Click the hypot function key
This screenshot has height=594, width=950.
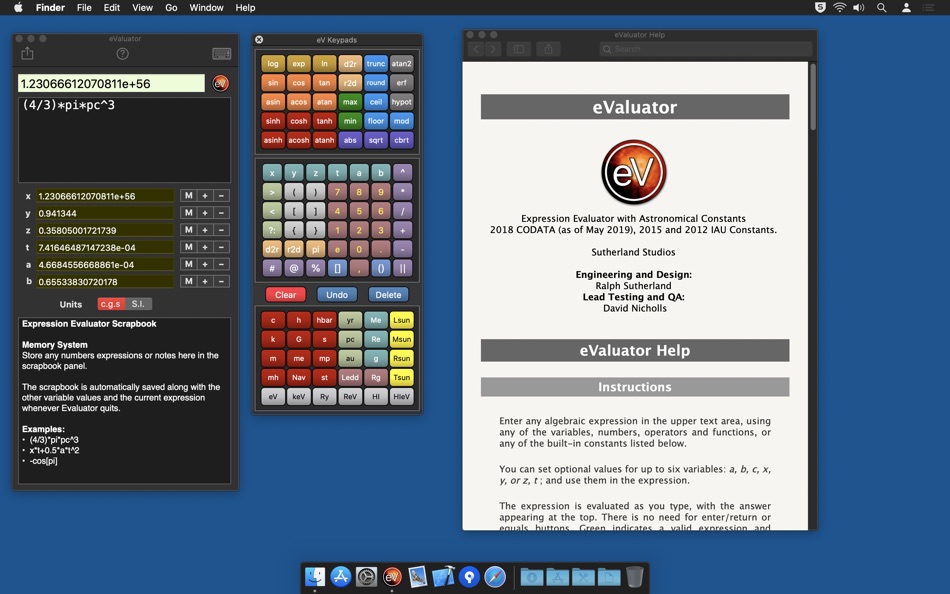401,102
